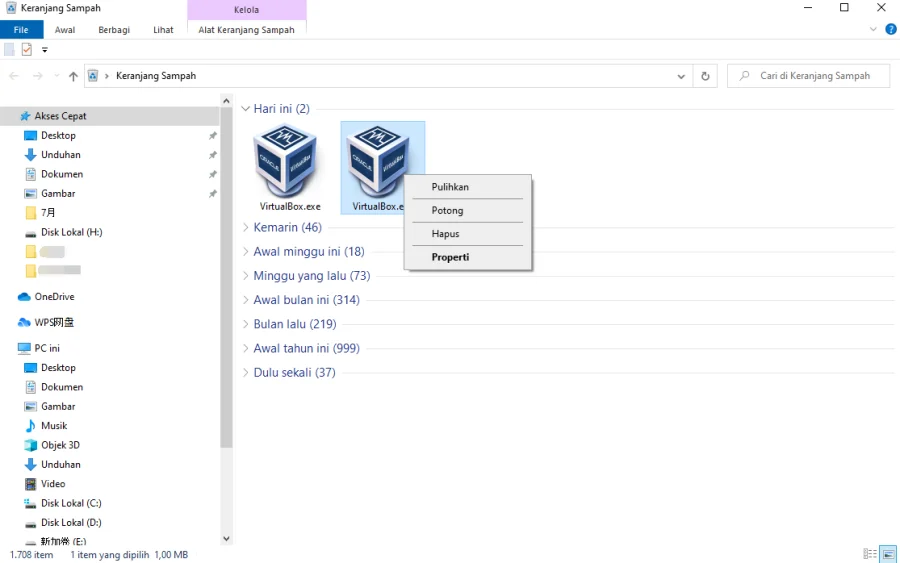This screenshot has height=563, width=900.
Task: Click the Back navigation arrow
Action: [14, 76]
